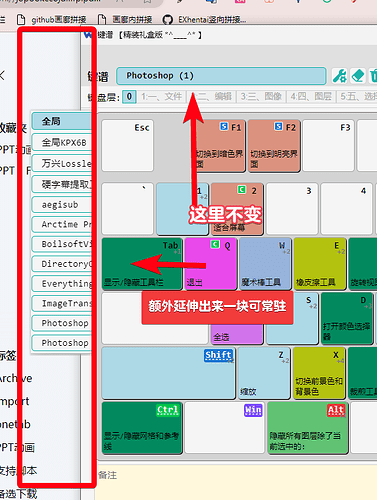Click 支持脚本 in the browser page sidebar
The height and width of the screenshot is (500, 377).
(18, 471)
